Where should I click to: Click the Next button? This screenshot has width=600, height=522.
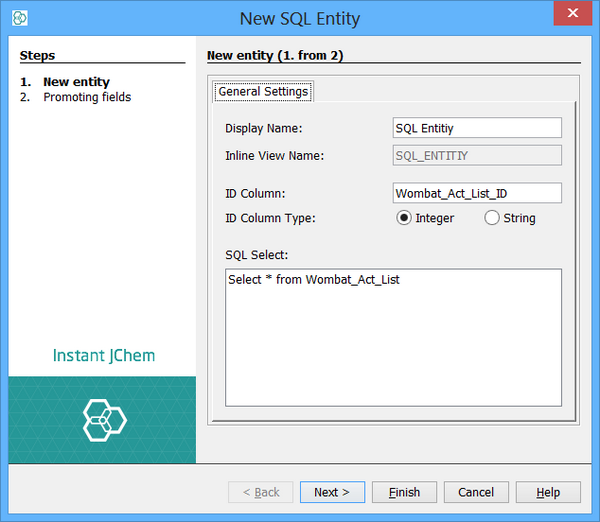pos(332,492)
